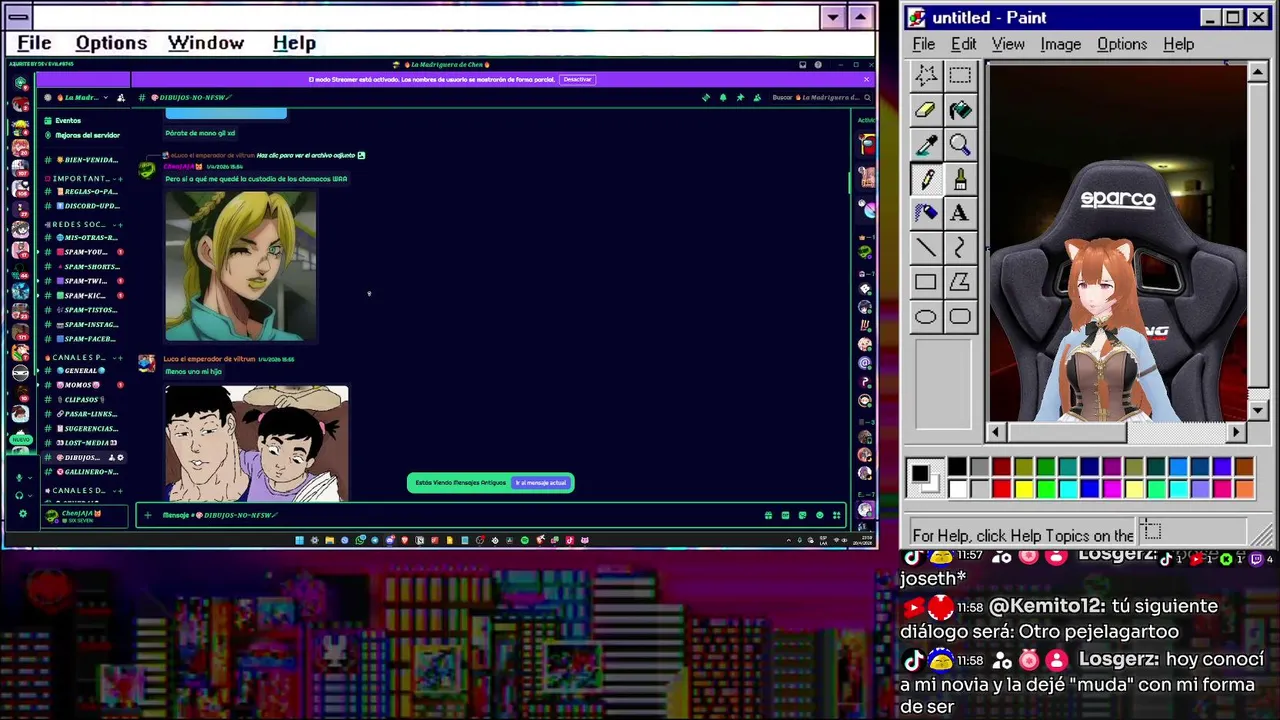Select the Text tool in Paint
The width and height of the screenshot is (1280, 720).
[x=960, y=213]
